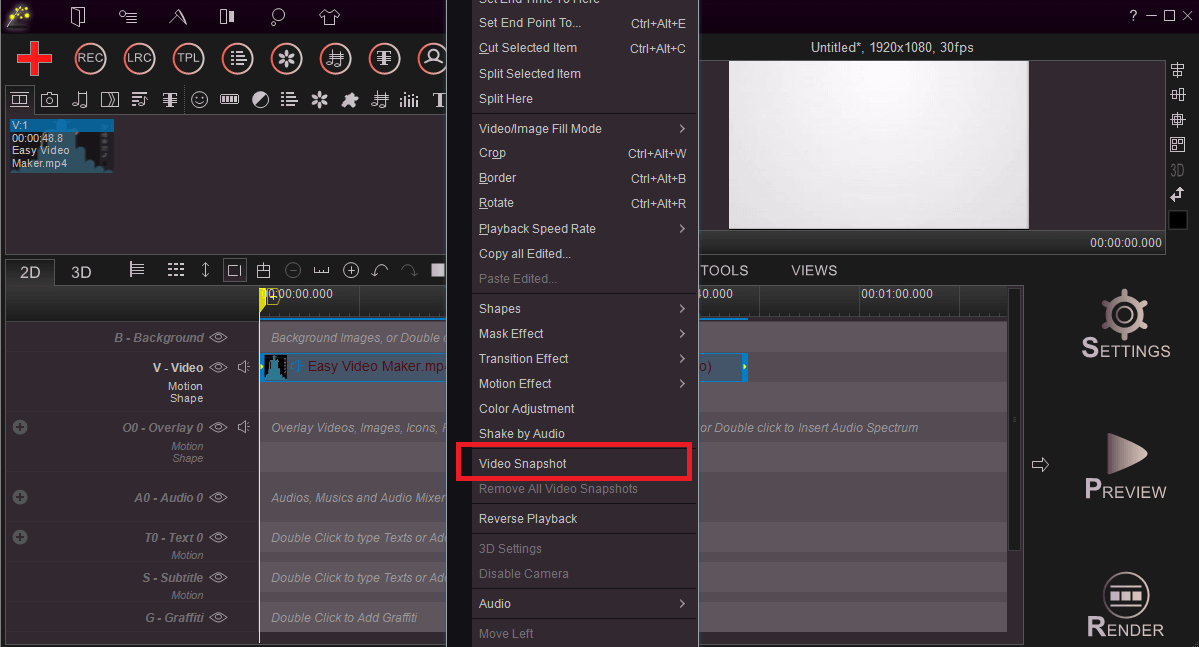Select the smiley face icons resource
This screenshot has width=1199, height=647.
point(200,99)
